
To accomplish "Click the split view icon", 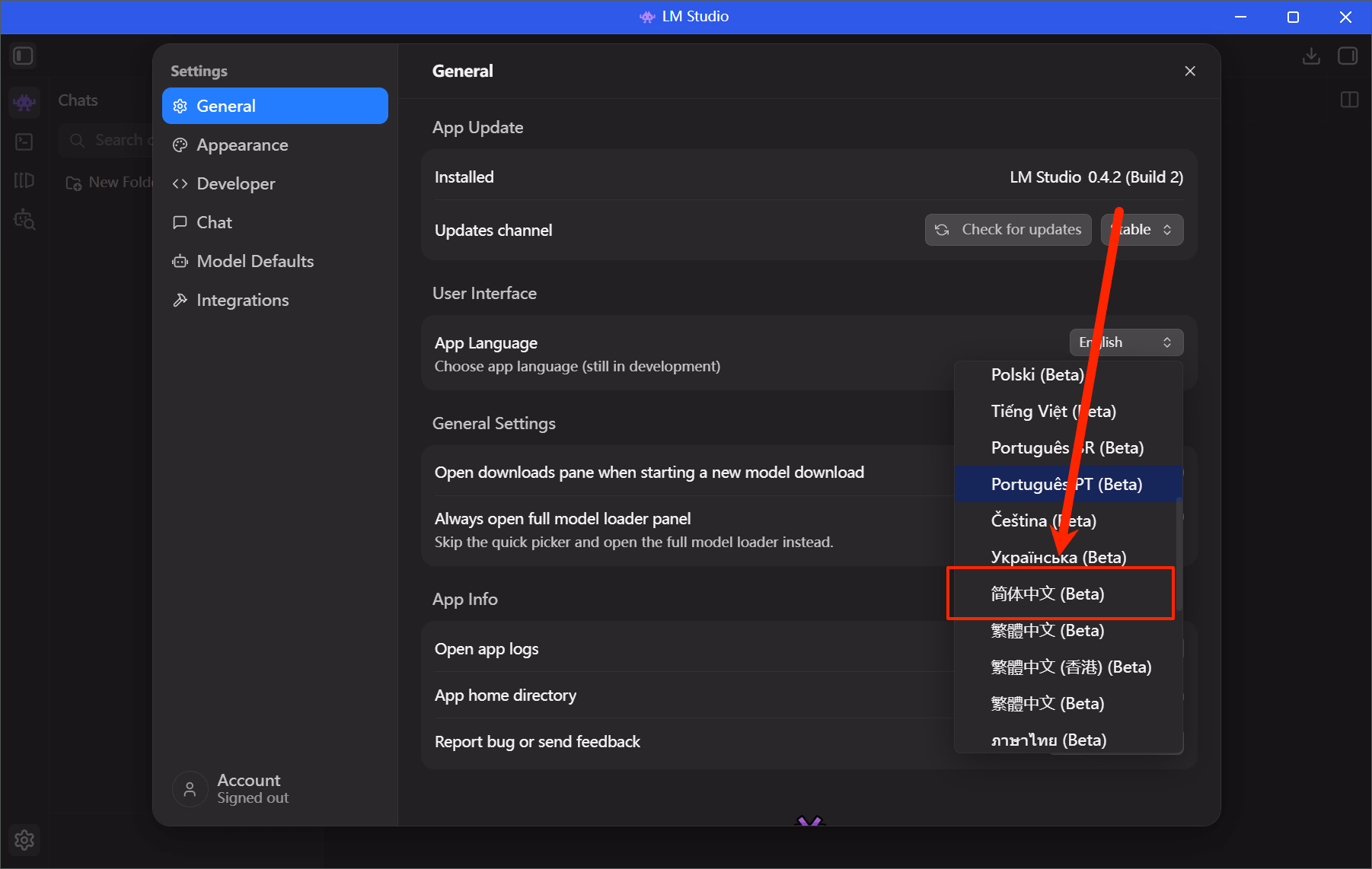I will 1349,100.
